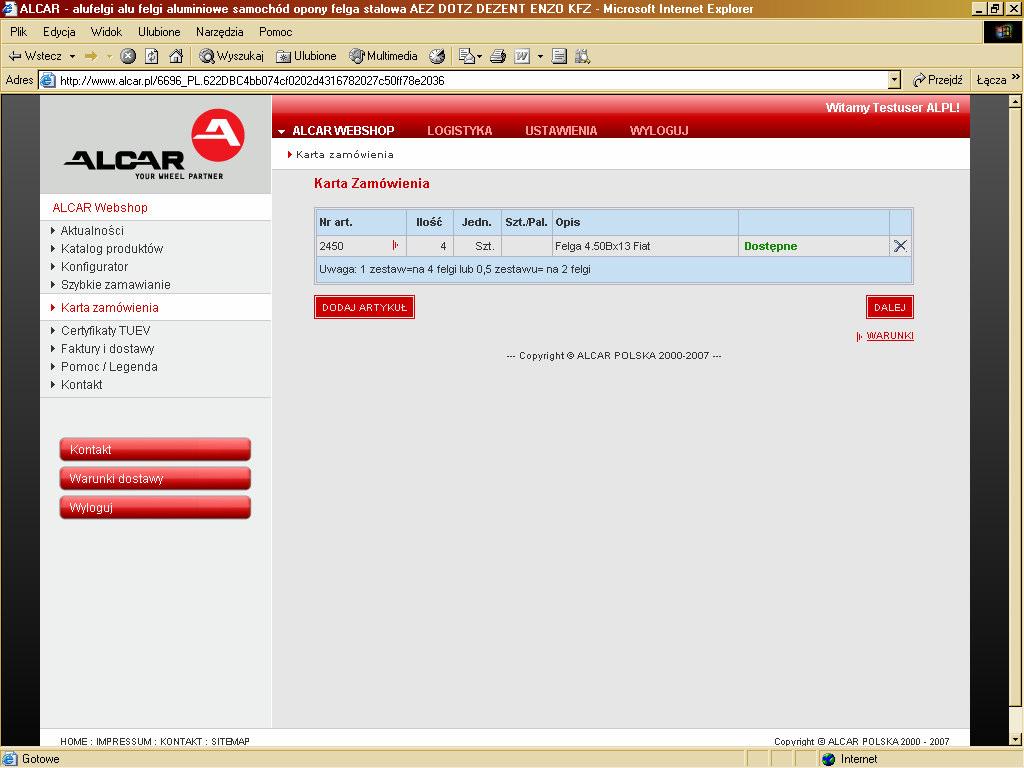The image size is (1024, 768).
Task: Open the Pomoc menu
Action: [x=276, y=31]
